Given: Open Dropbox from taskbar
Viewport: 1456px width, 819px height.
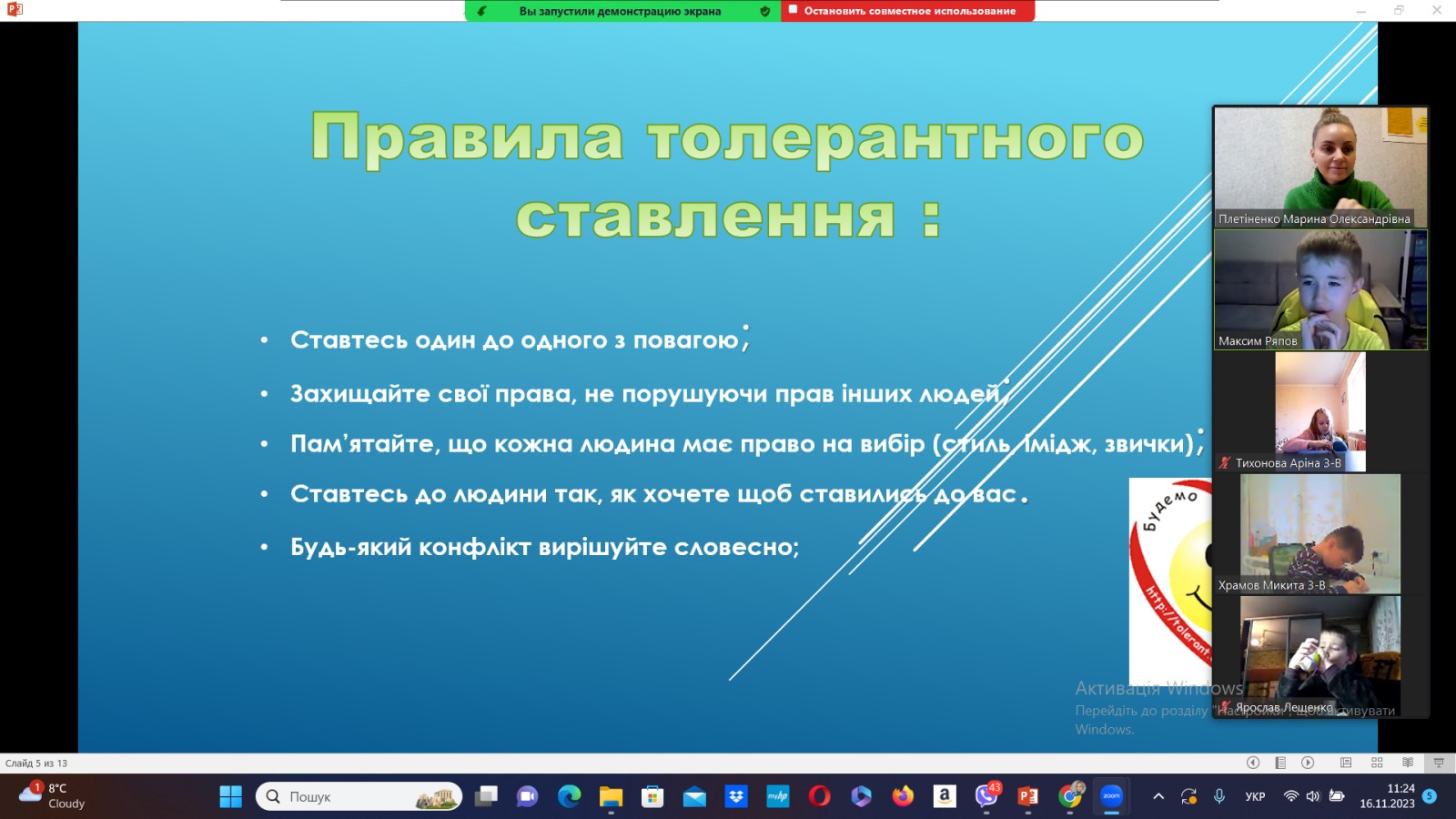Looking at the screenshot, I should [736, 796].
